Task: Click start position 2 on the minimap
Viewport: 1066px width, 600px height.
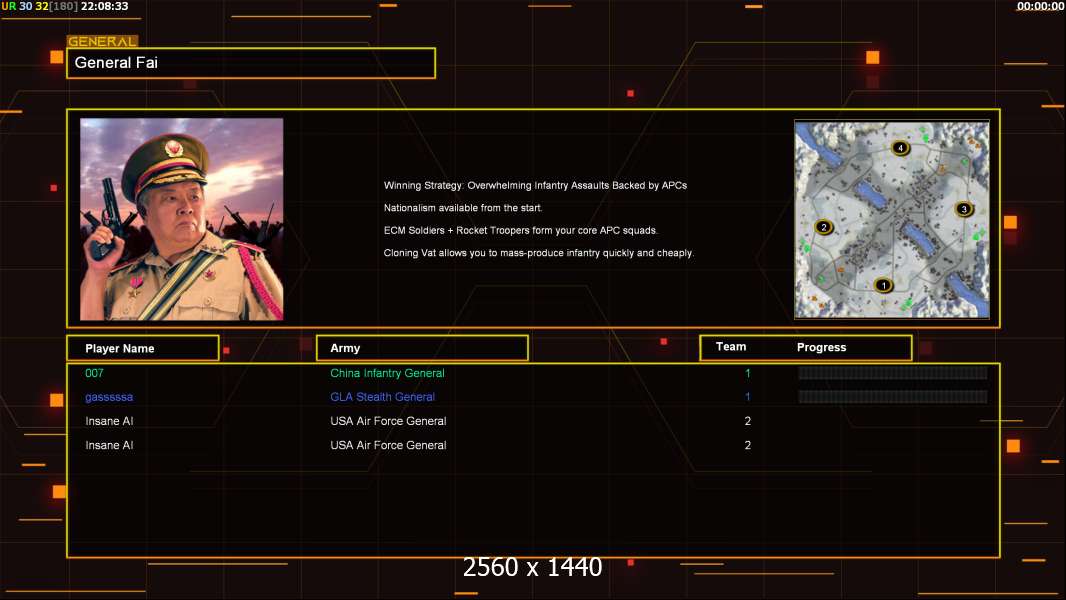Action: point(823,227)
